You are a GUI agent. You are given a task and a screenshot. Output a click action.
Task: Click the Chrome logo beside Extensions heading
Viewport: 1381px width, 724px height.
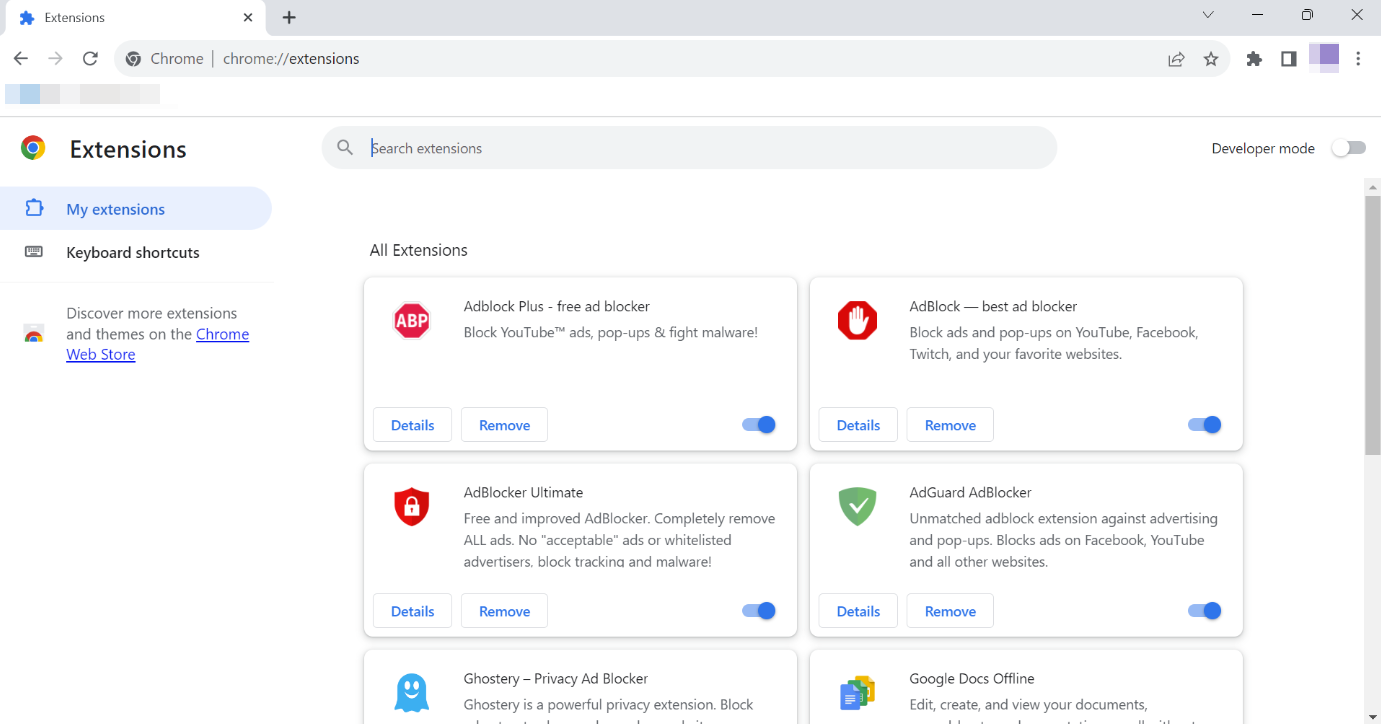(33, 148)
